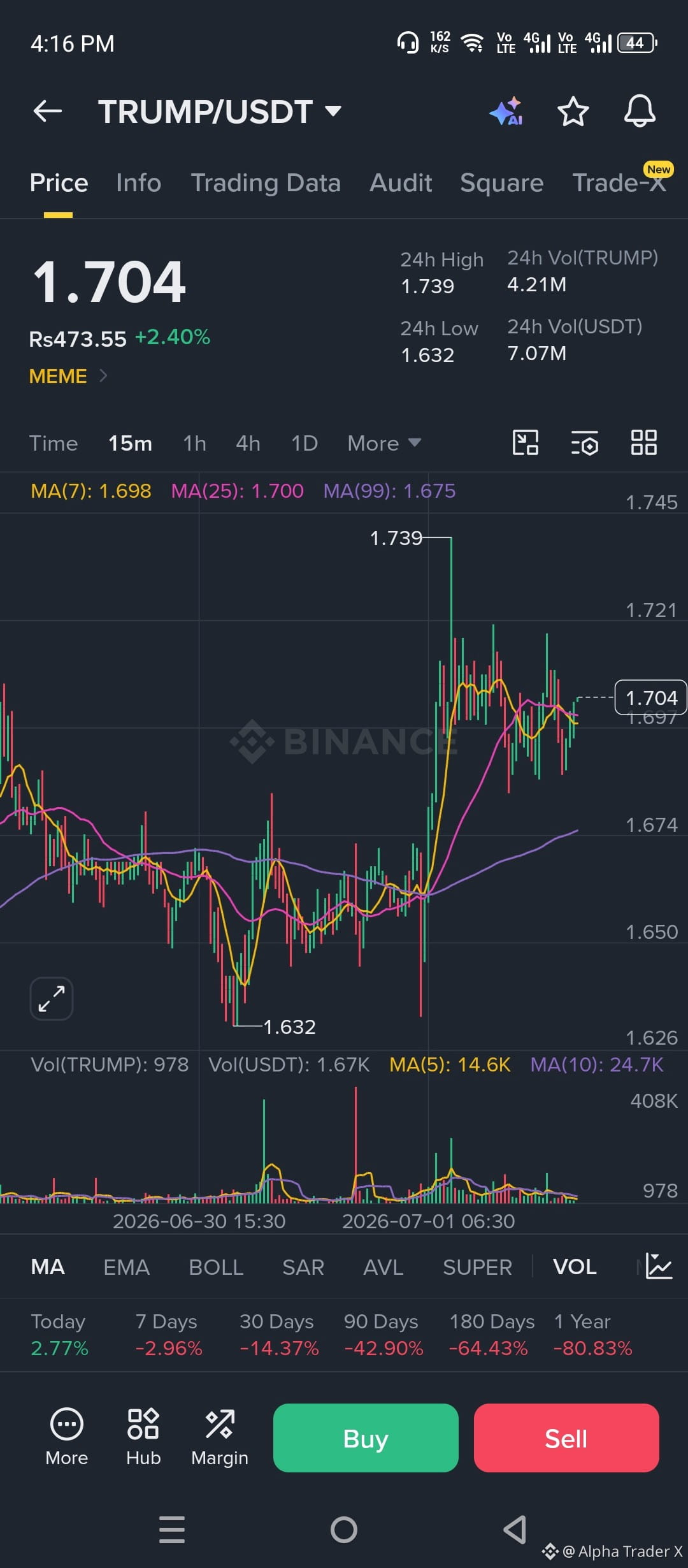This screenshot has height=1568, width=688.
Task: Switch to the Info tab
Action: 138,183
